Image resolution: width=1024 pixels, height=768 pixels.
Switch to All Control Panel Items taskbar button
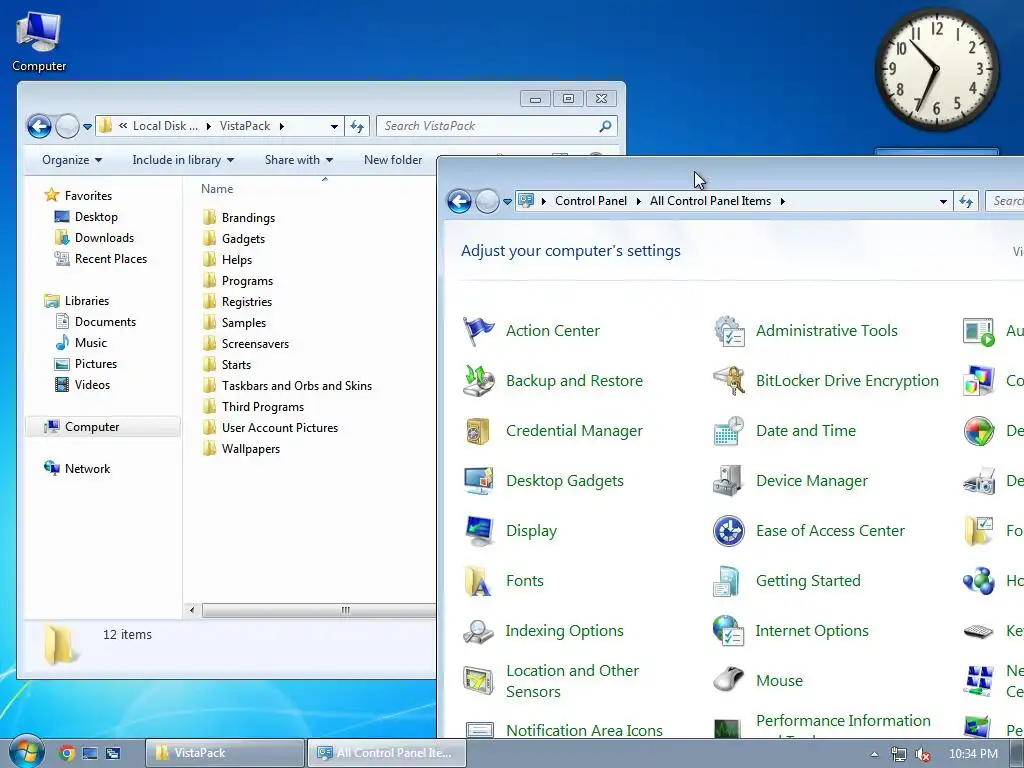tap(387, 753)
